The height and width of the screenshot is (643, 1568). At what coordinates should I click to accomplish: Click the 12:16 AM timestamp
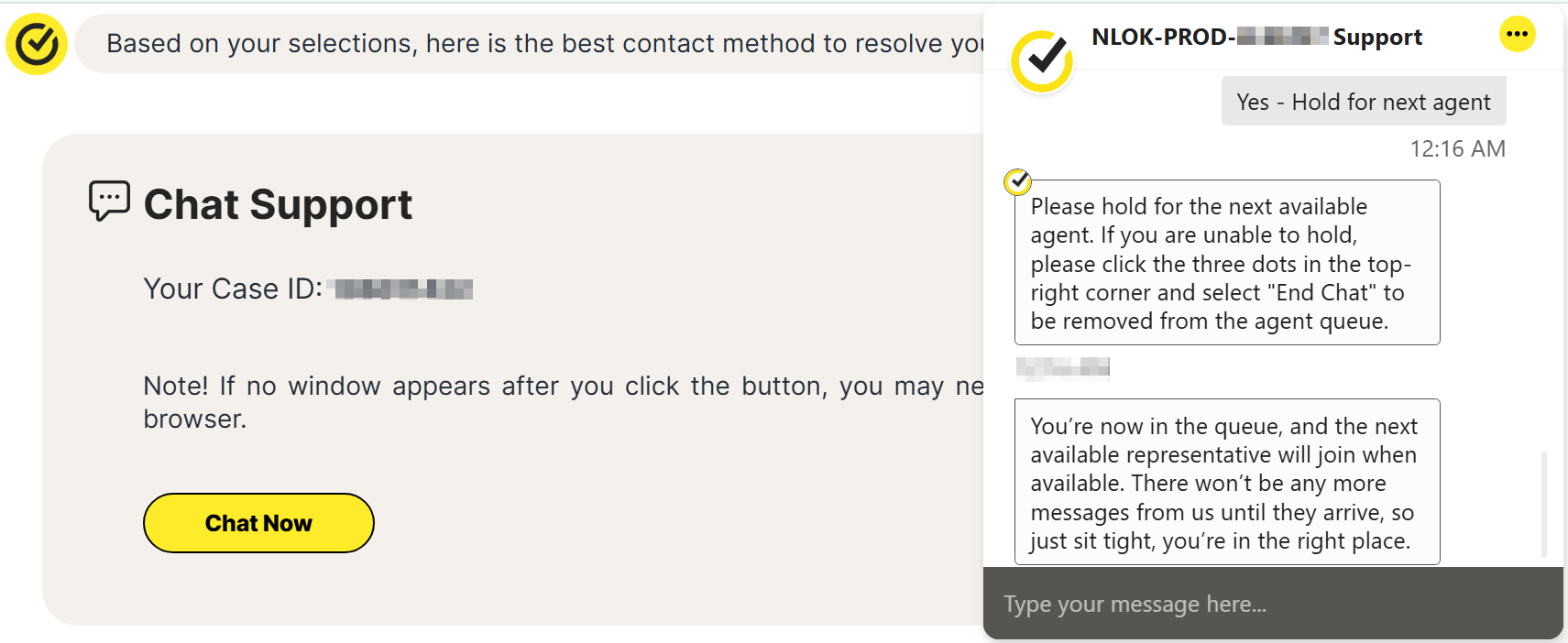pos(1457,148)
